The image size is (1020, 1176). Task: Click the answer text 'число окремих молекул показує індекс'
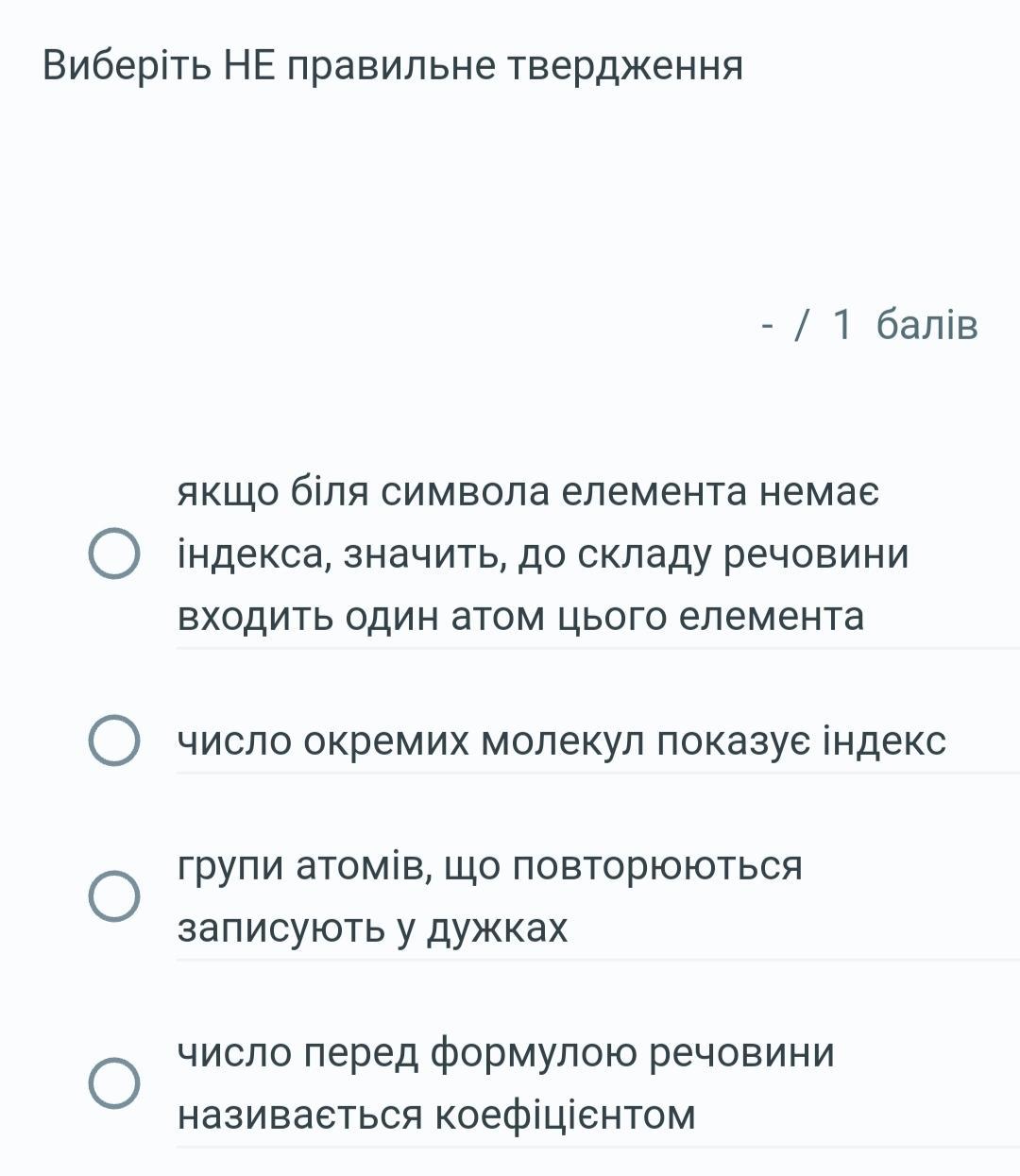click(x=561, y=741)
